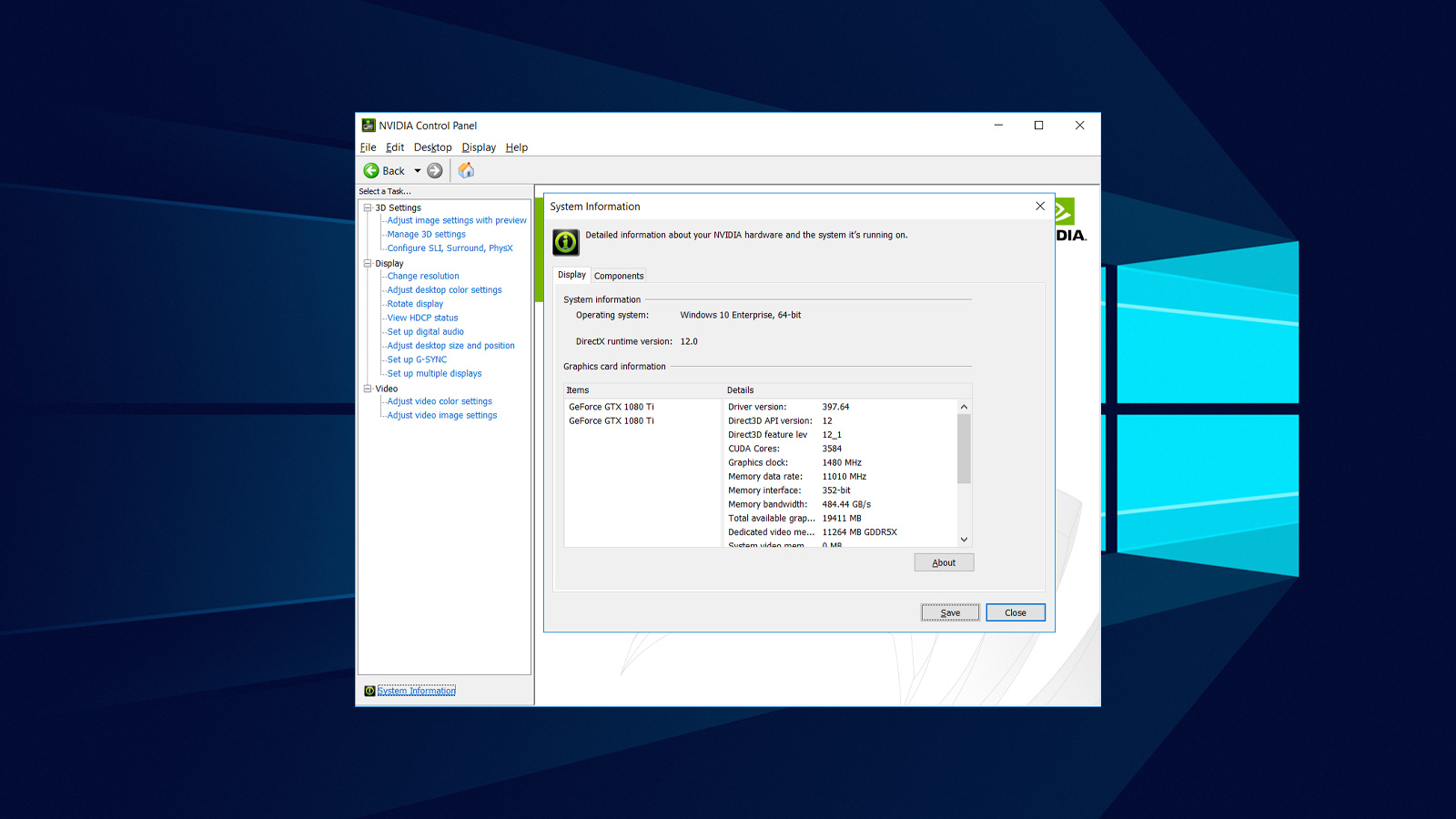The image size is (1456, 819).
Task: Open the Display menu
Action: coord(479,147)
